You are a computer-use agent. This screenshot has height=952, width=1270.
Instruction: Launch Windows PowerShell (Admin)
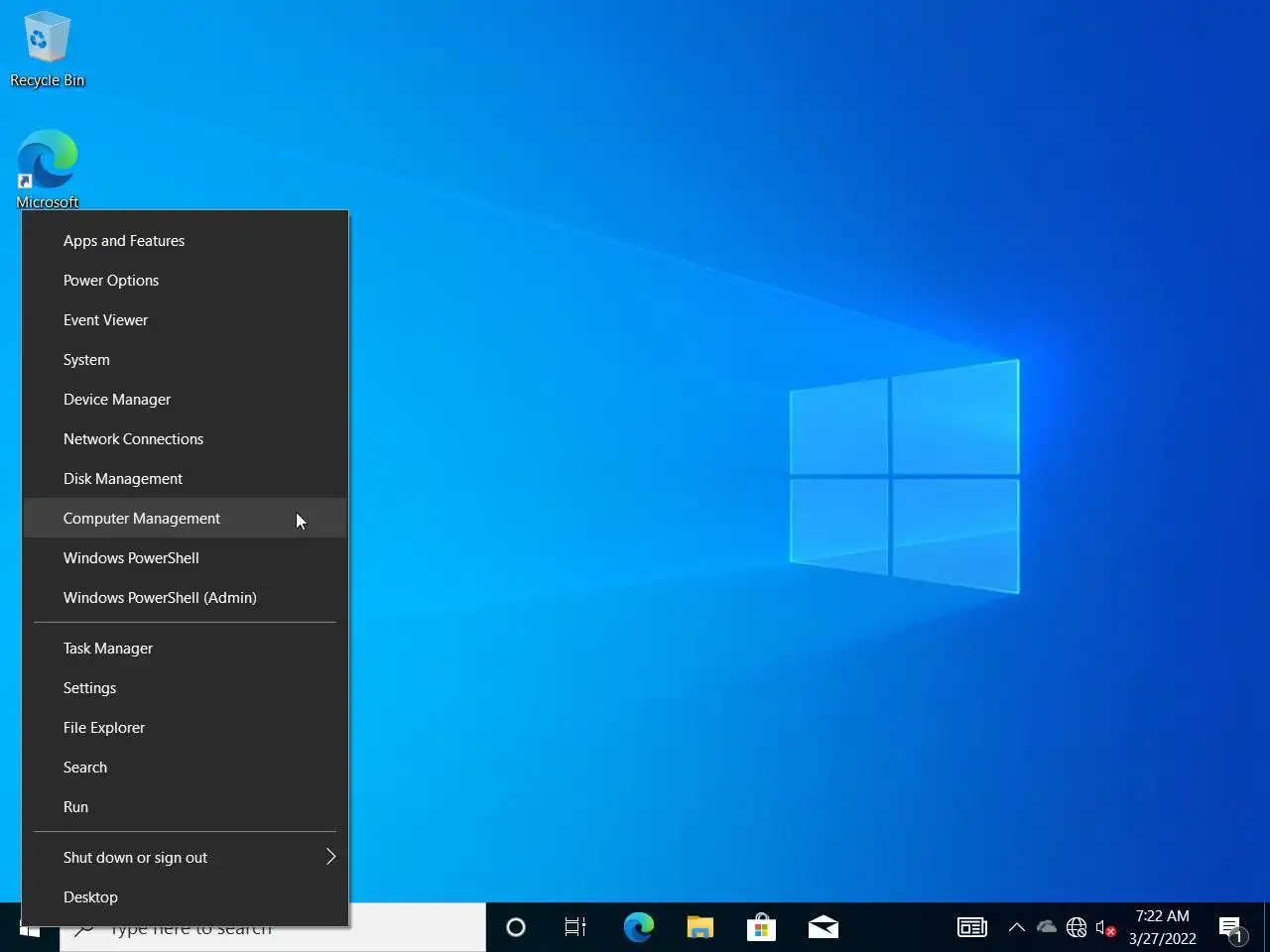tap(185, 598)
